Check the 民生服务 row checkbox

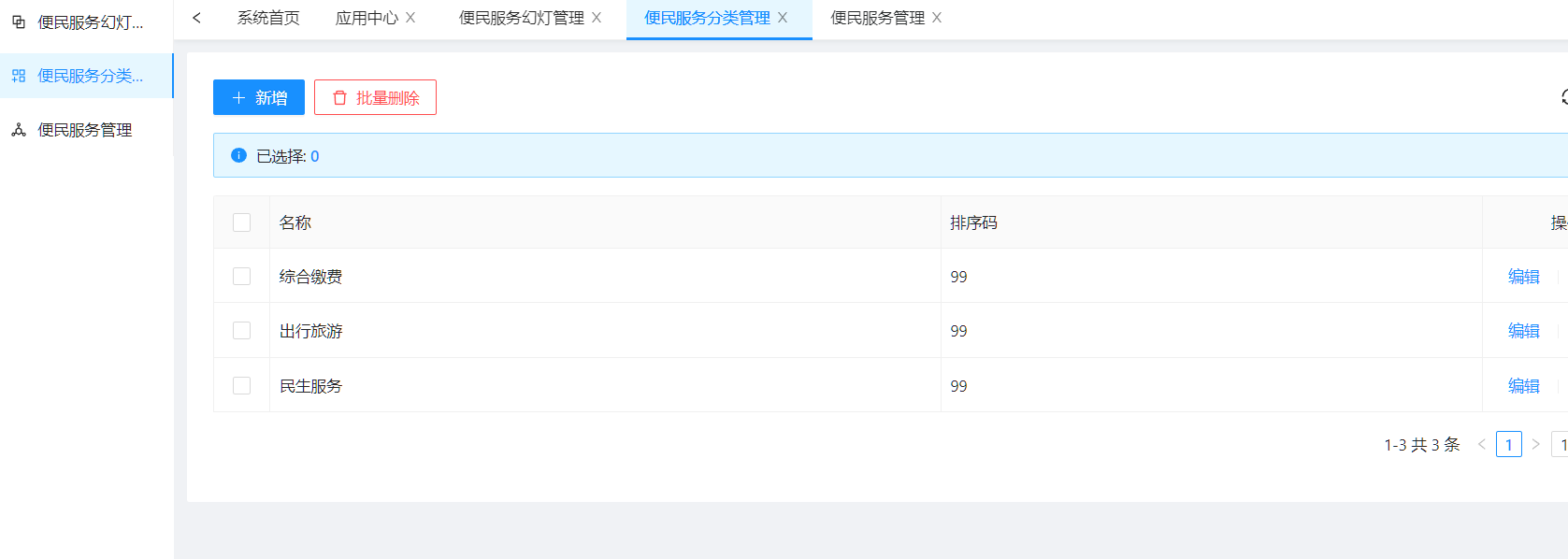coord(241,386)
